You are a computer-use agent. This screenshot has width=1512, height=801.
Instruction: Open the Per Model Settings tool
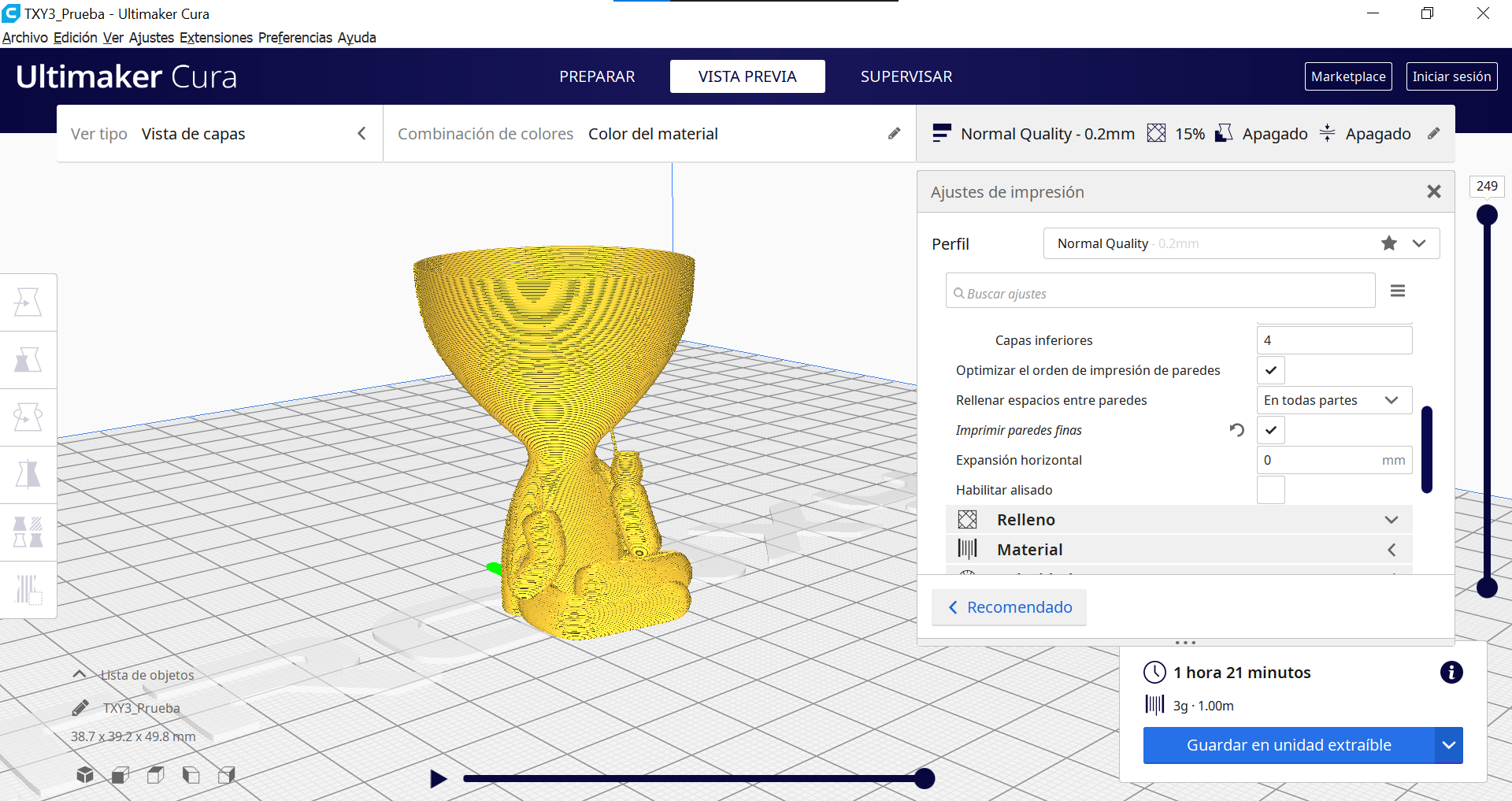point(28,532)
